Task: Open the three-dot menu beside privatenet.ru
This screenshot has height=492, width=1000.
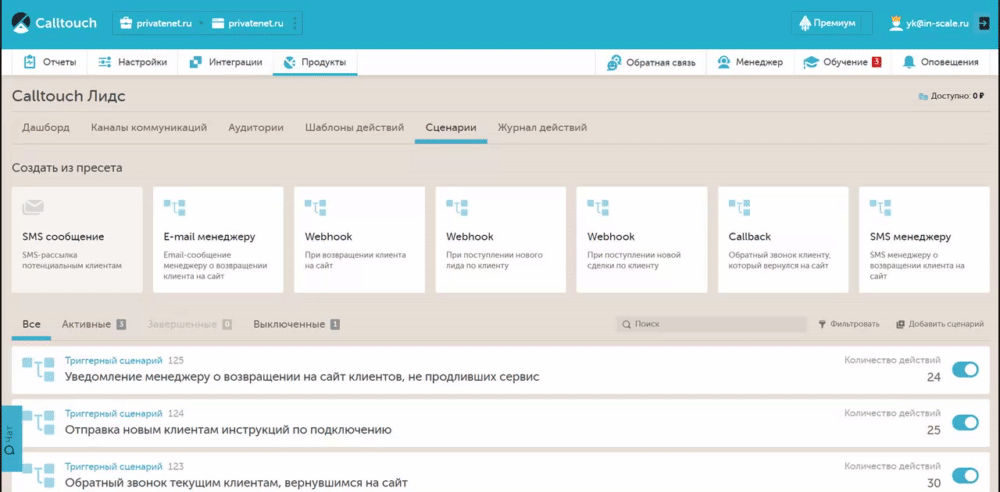Action: (294, 24)
